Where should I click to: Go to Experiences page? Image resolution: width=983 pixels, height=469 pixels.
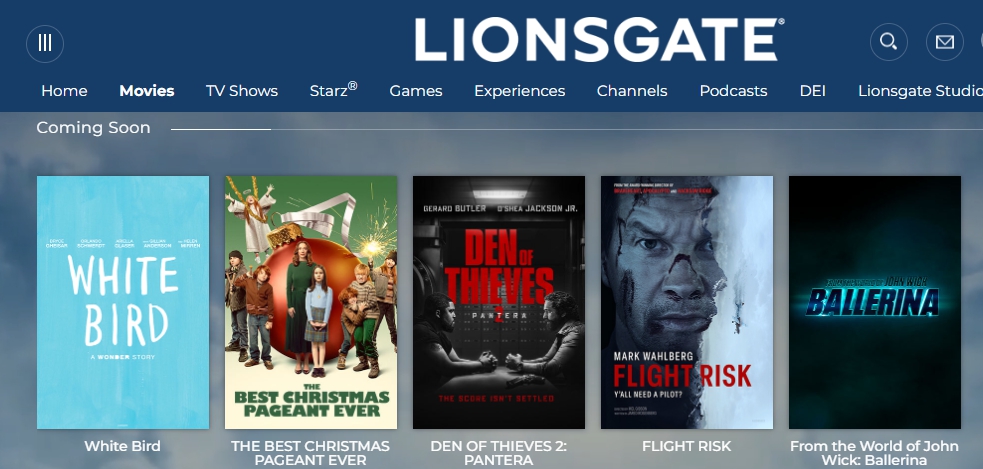[520, 91]
